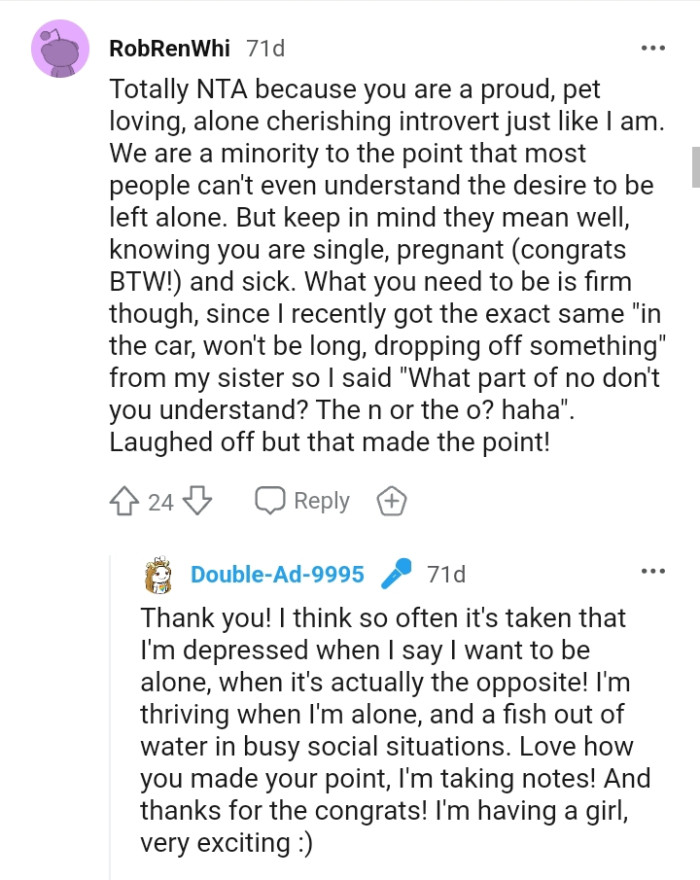Open three-dot menu on Double-Ad-9995's reply
This screenshot has height=880, width=700.
(653, 571)
